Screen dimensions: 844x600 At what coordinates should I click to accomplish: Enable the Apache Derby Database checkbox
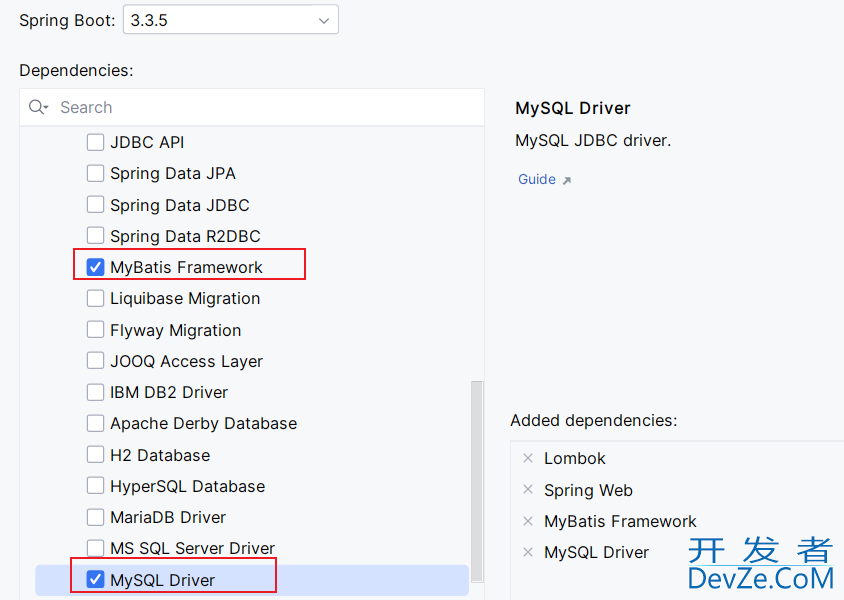pyautogui.click(x=95, y=423)
